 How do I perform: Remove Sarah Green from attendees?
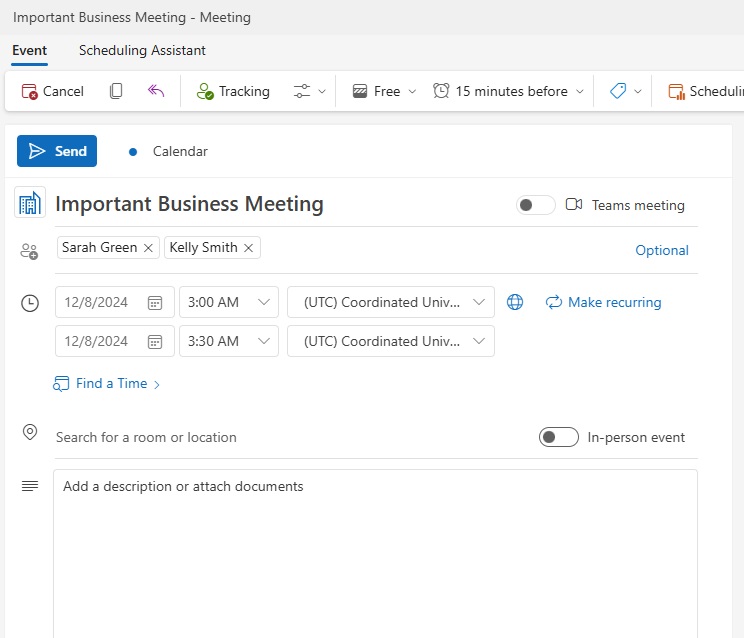(x=149, y=248)
